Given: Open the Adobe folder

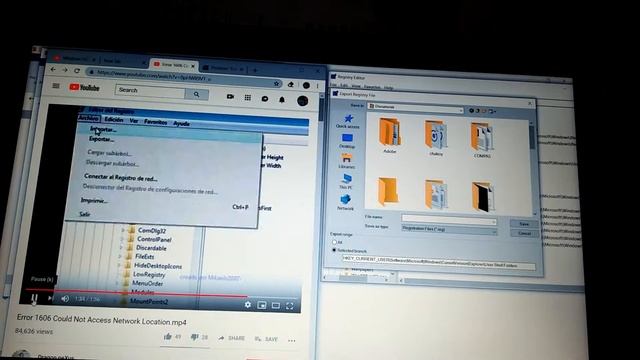Looking at the screenshot, I should (389, 135).
